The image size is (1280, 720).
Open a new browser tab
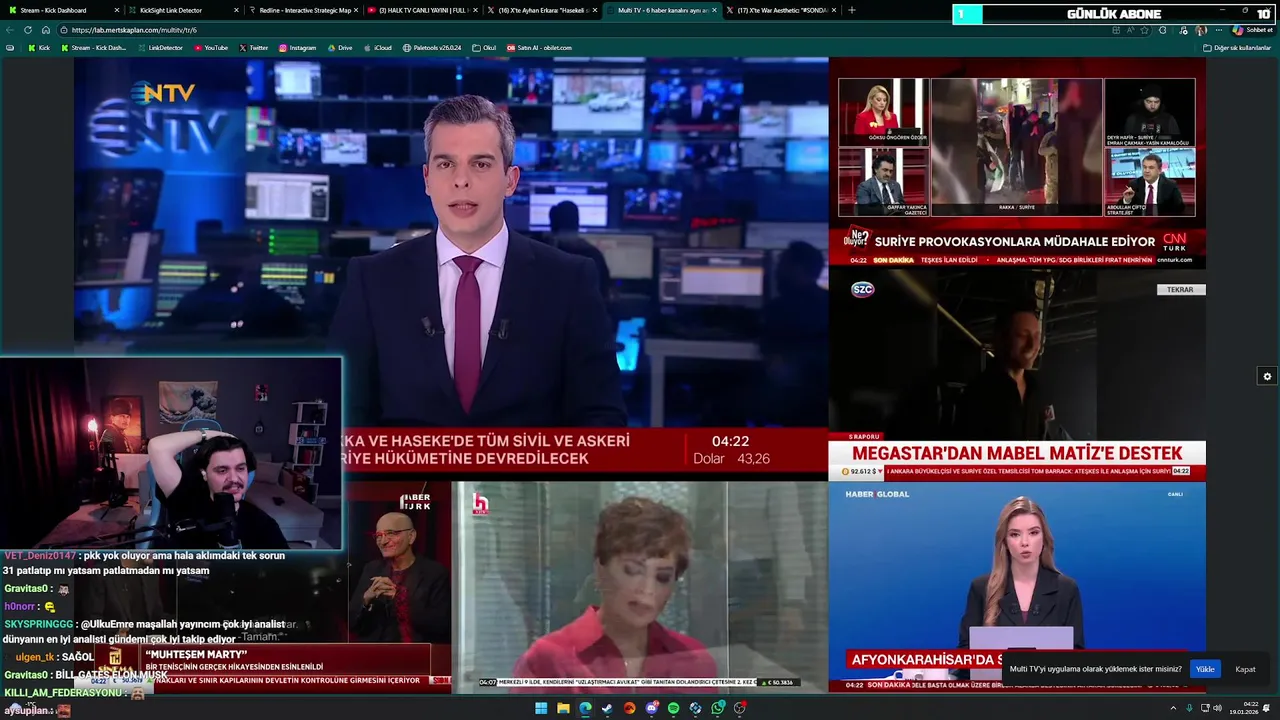coord(852,10)
